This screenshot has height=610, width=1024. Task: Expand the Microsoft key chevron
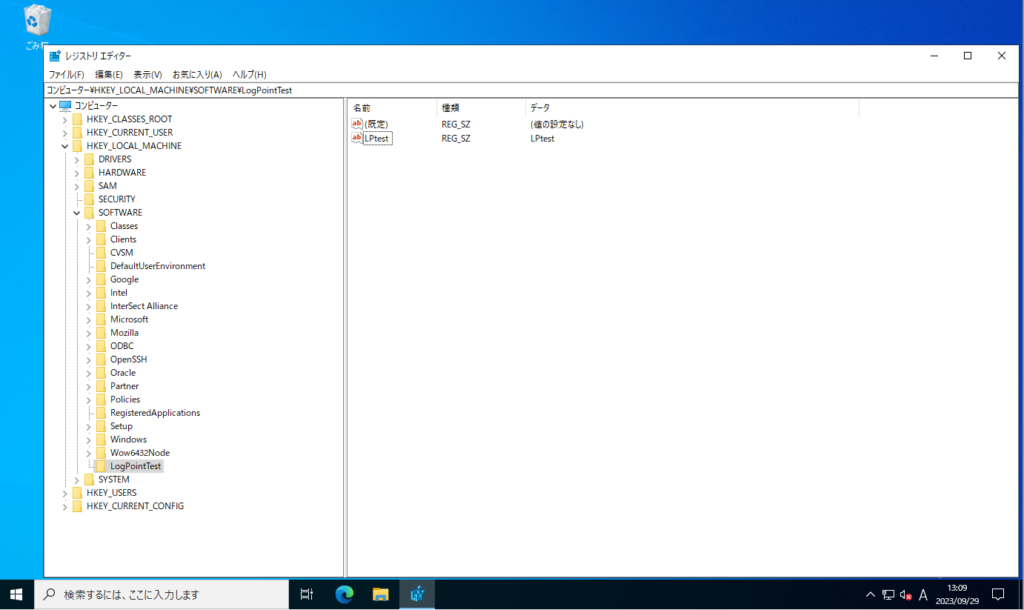[x=88, y=320]
